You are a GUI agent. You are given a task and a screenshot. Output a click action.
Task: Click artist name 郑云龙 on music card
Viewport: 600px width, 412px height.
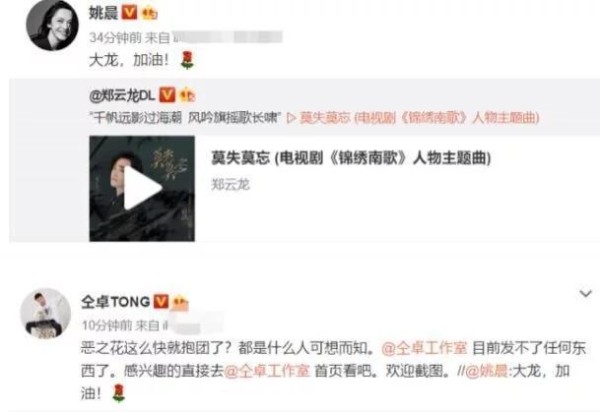click(x=230, y=185)
